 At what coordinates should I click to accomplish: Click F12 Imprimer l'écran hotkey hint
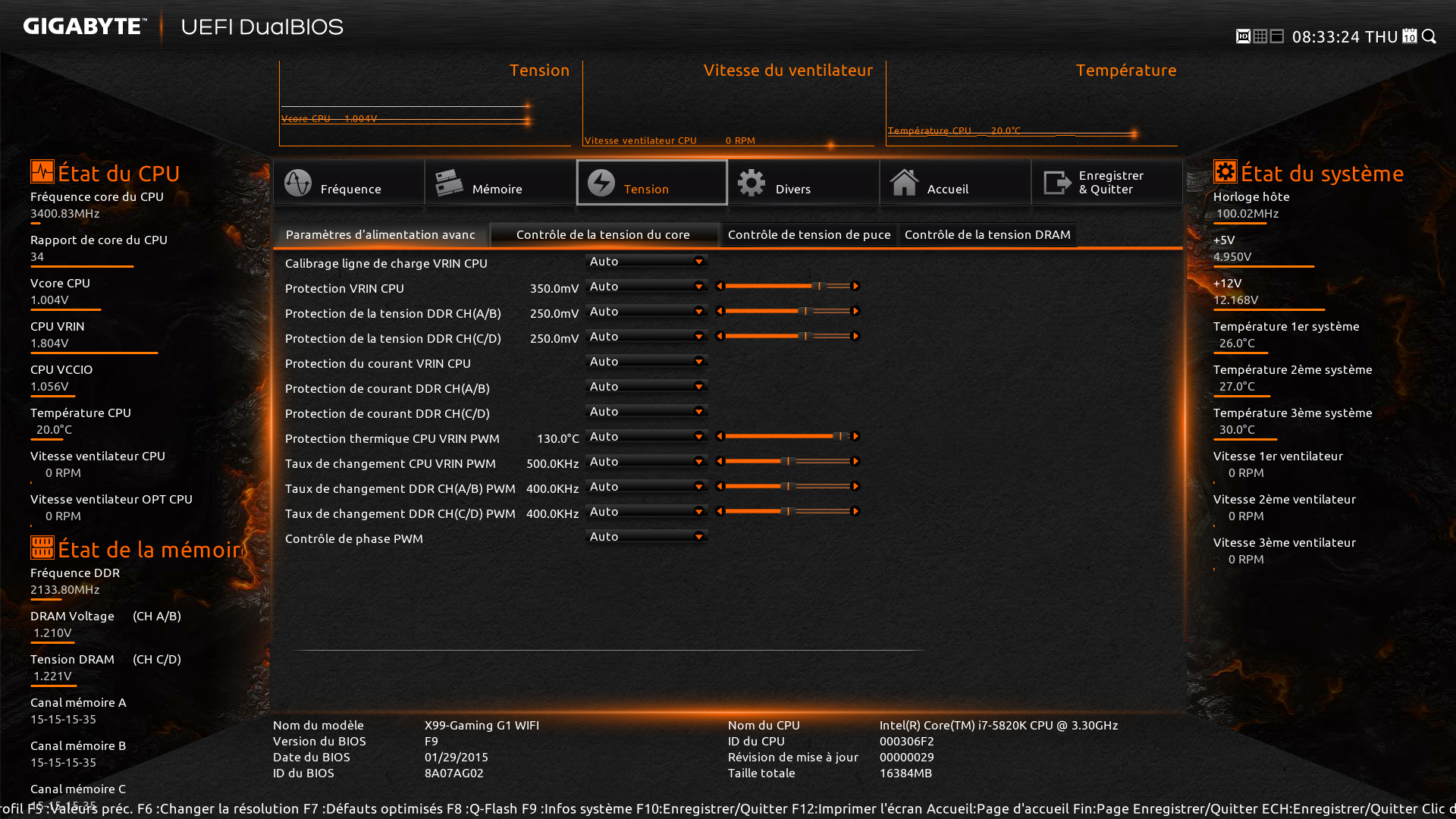pyautogui.click(x=857, y=808)
